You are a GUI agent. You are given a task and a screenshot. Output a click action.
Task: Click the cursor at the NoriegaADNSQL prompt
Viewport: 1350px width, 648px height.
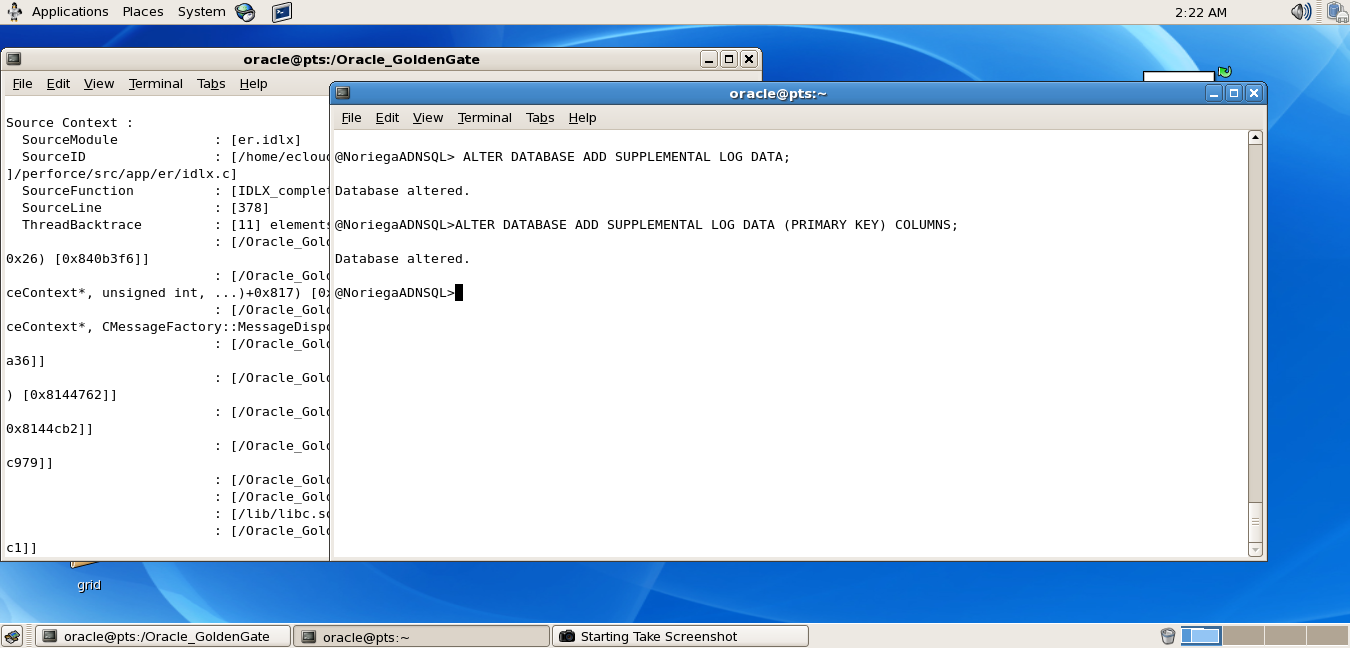[x=459, y=292]
